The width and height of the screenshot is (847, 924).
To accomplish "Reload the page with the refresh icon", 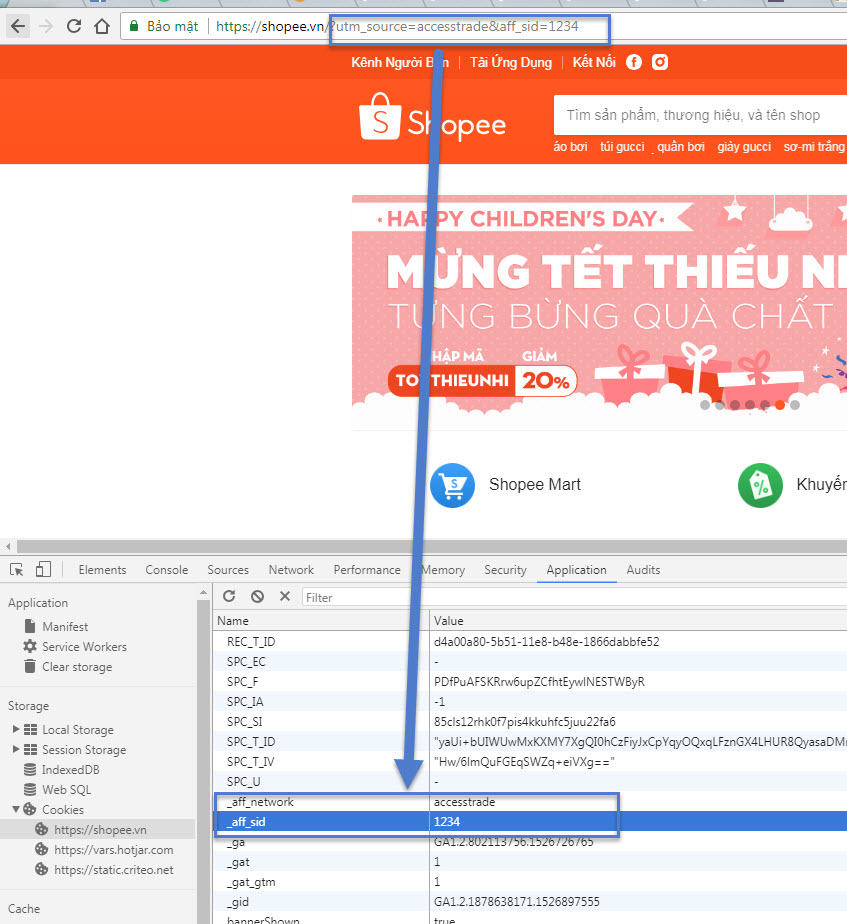I will 74,26.
